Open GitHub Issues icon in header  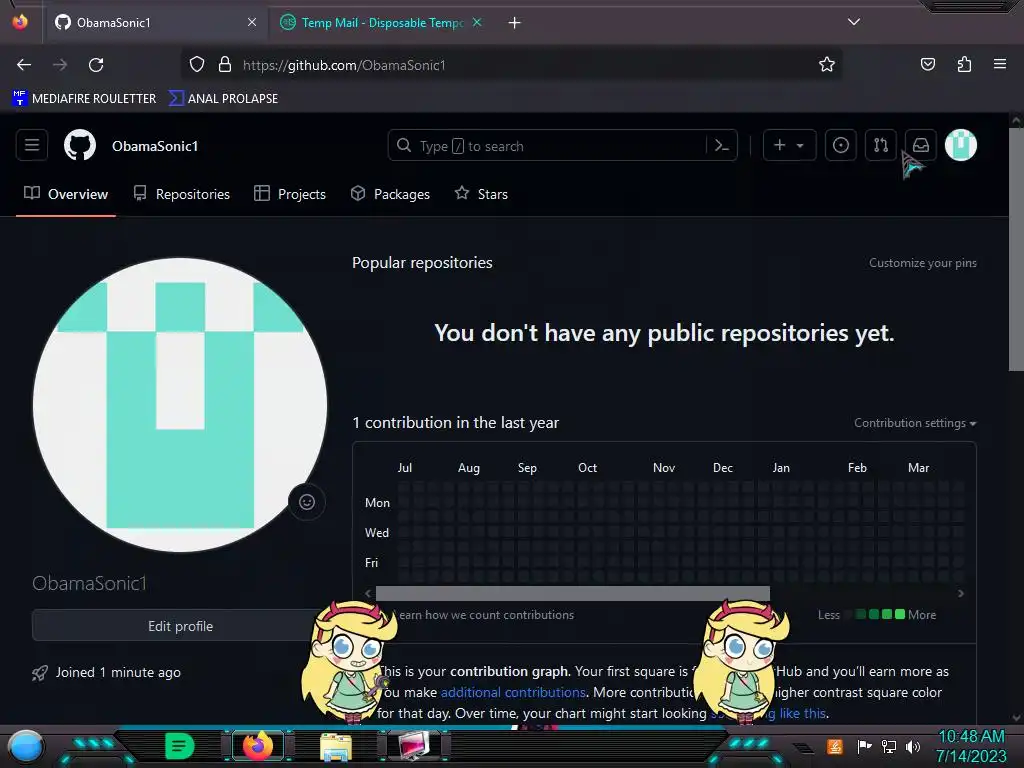pos(840,145)
